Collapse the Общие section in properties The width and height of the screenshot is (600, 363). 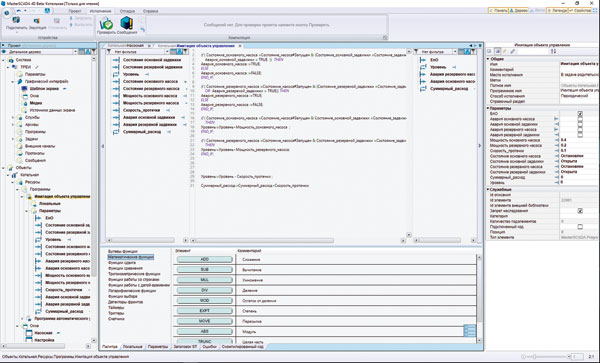(x=488, y=59)
